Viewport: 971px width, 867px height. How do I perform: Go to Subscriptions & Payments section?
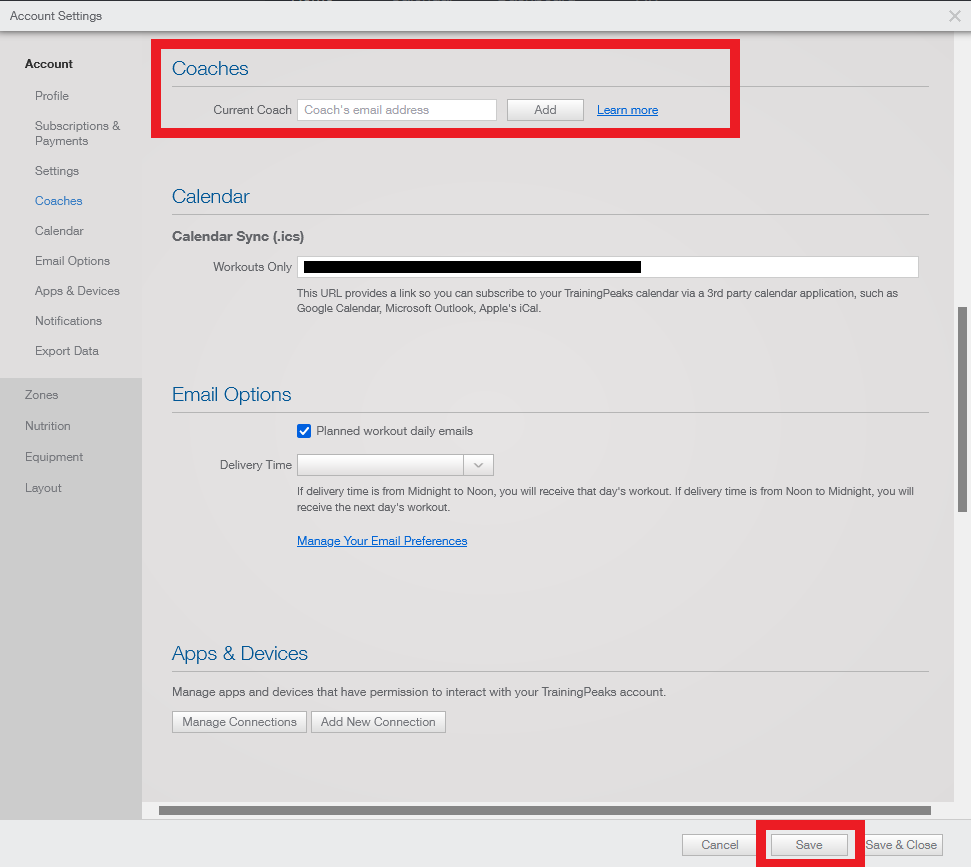(77, 133)
